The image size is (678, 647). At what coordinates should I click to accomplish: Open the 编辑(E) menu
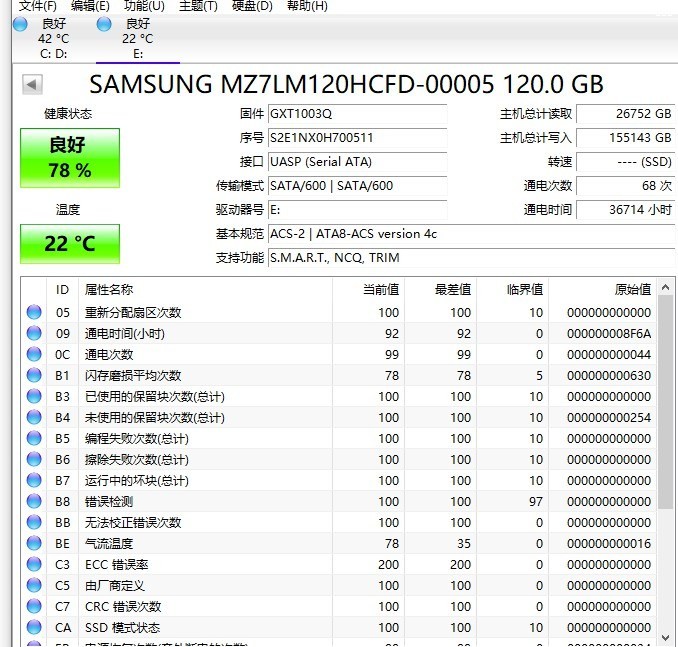click(x=90, y=6)
